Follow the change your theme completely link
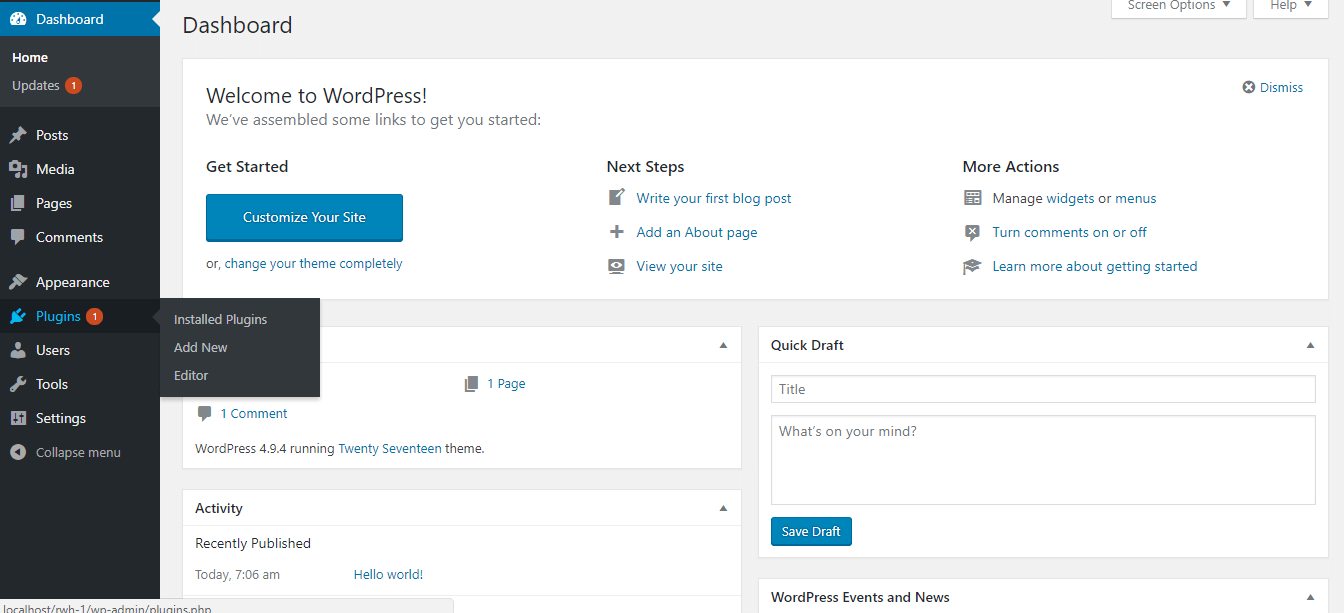 313,264
